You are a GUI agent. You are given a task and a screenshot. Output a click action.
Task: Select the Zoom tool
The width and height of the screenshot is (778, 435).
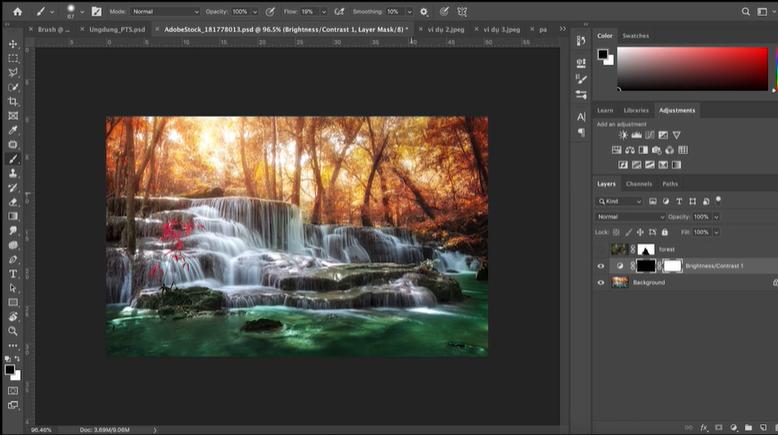13,330
